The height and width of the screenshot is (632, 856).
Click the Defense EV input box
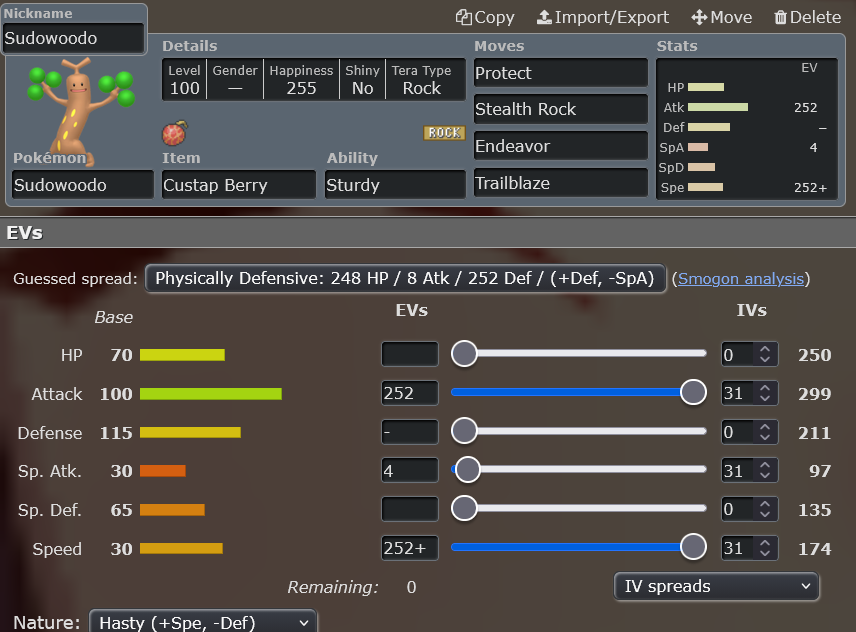[410, 432]
